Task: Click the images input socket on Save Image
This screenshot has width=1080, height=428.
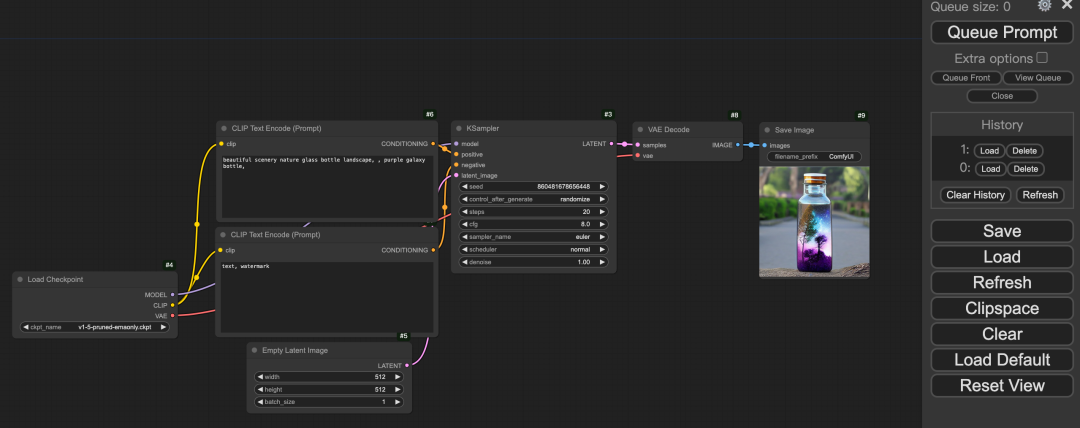Action: 765,145
